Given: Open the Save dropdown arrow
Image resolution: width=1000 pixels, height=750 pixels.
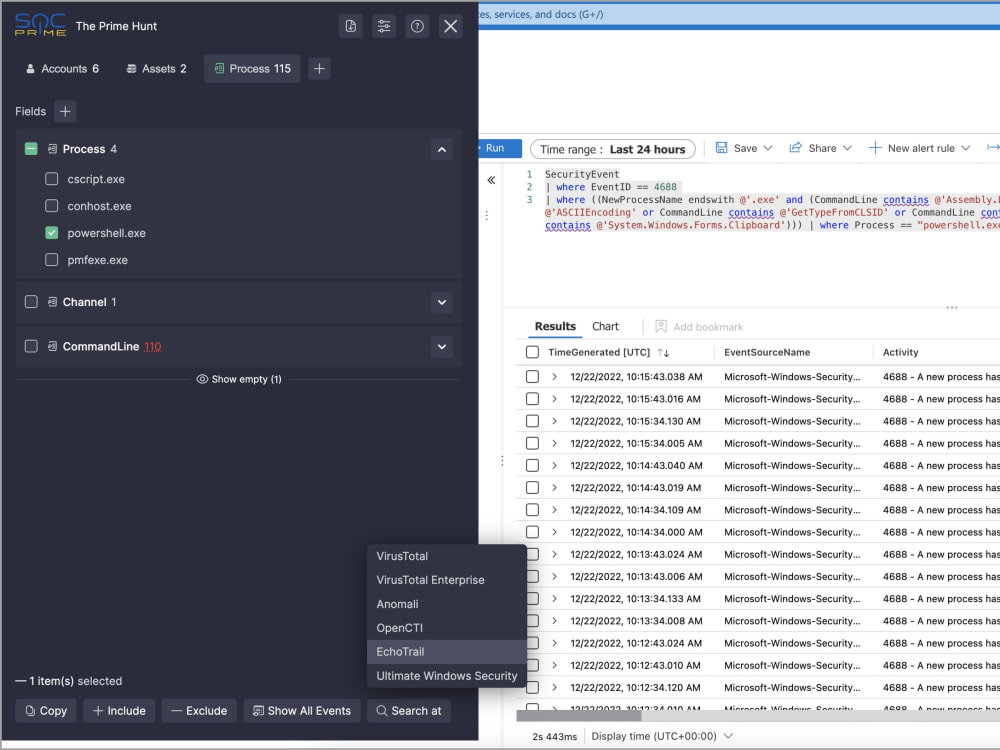Looking at the screenshot, I should 768,148.
